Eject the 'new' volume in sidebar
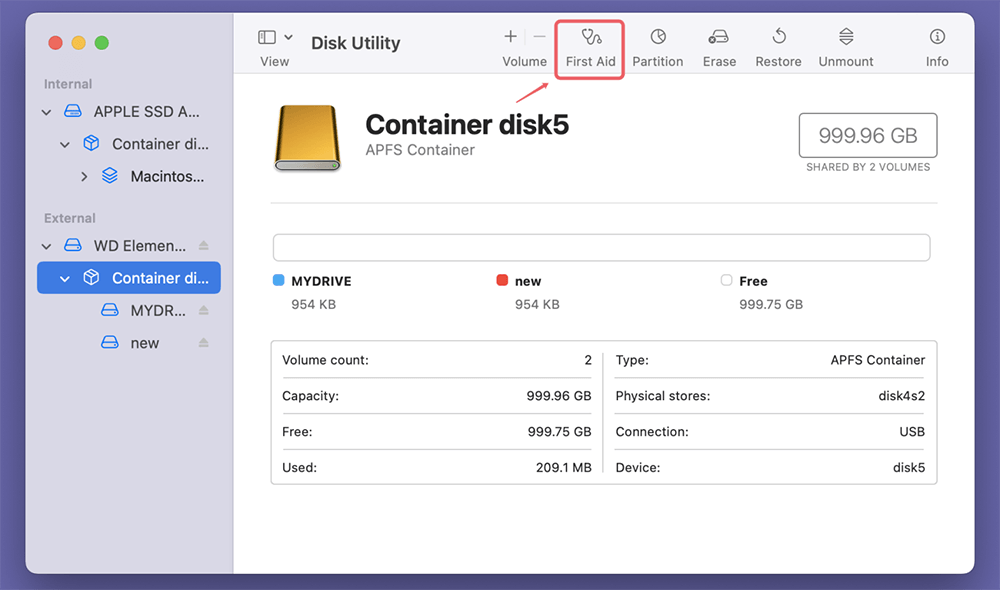This screenshot has width=1000, height=590. click(203, 343)
